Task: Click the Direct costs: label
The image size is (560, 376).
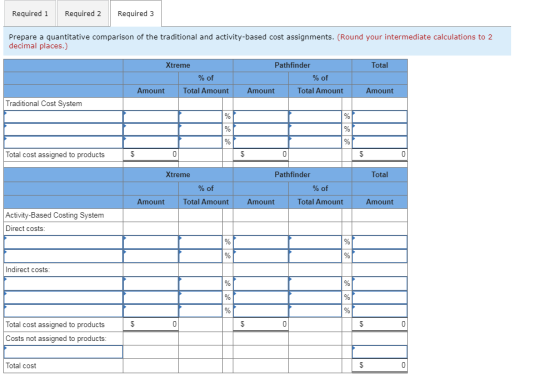Action: [25, 229]
